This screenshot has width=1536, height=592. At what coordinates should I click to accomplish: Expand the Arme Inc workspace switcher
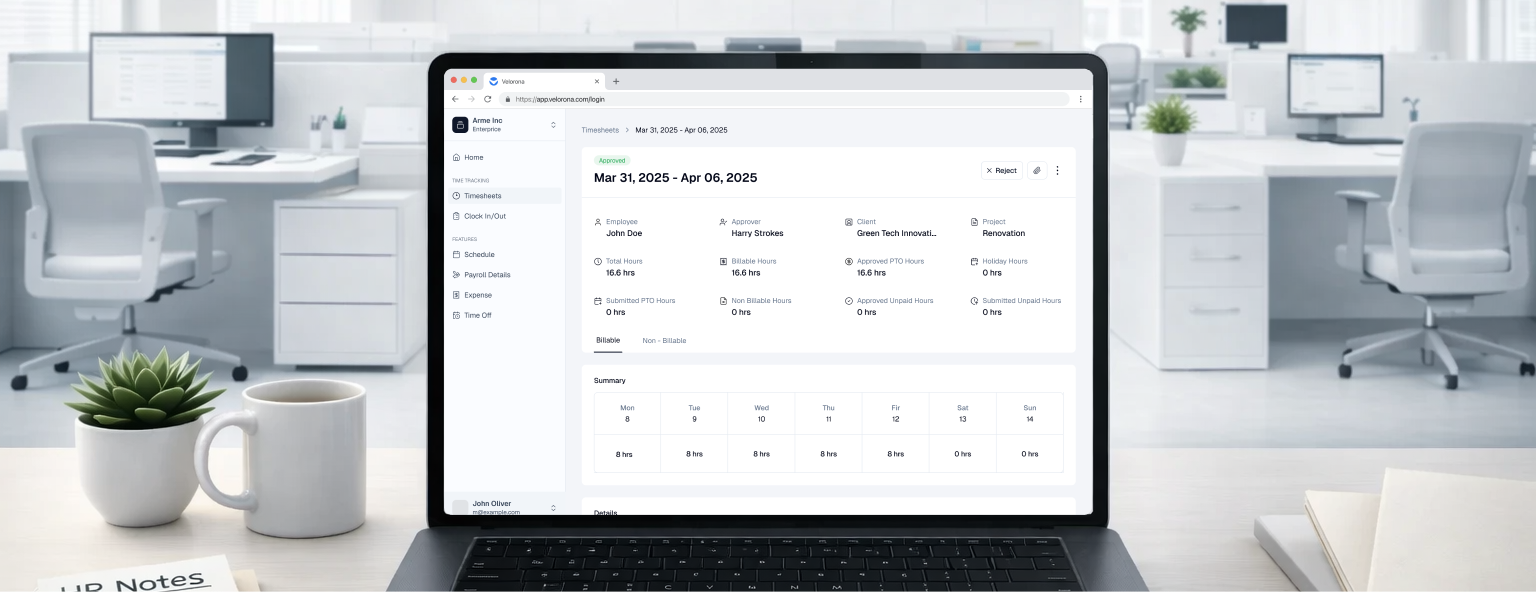(553, 125)
